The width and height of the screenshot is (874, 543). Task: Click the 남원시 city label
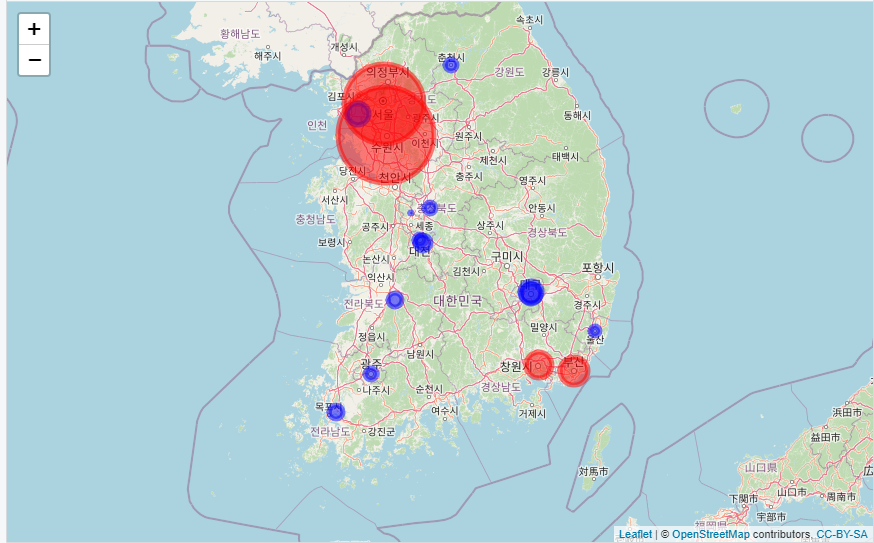tap(420, 354)
